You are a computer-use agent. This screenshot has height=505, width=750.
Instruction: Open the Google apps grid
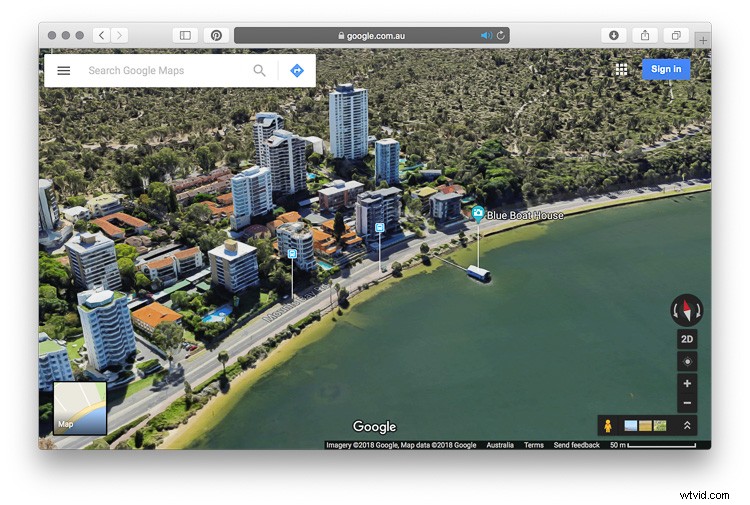621,69
